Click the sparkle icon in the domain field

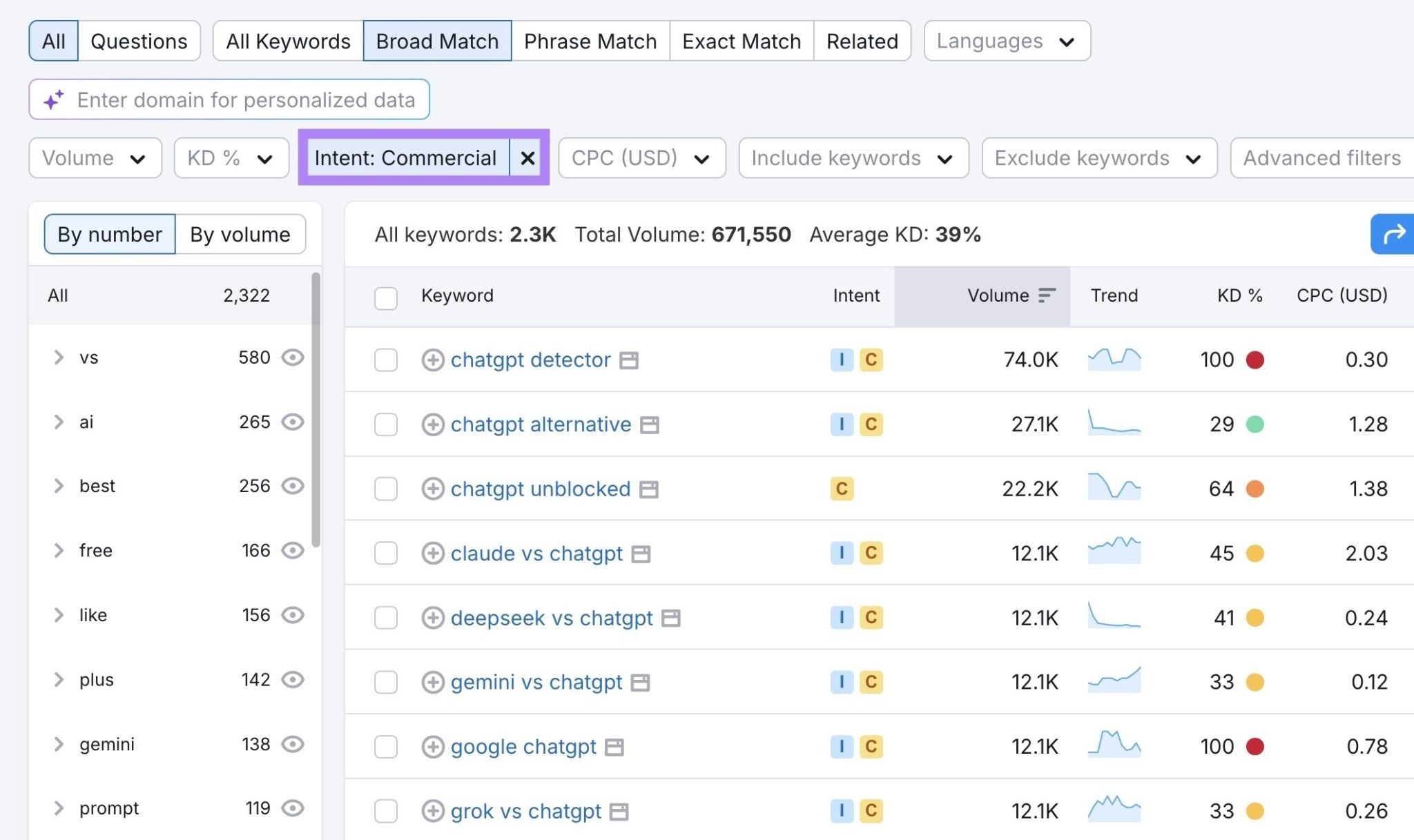[53, 99]
